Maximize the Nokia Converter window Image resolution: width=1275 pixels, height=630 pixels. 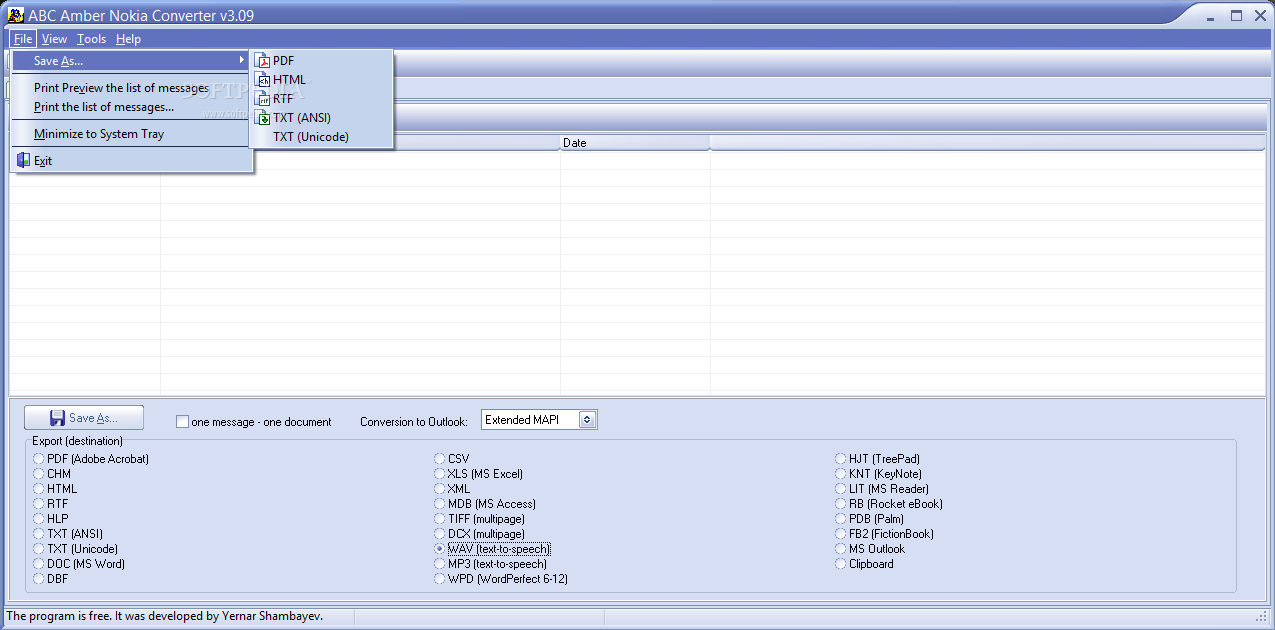[1236, 15]
